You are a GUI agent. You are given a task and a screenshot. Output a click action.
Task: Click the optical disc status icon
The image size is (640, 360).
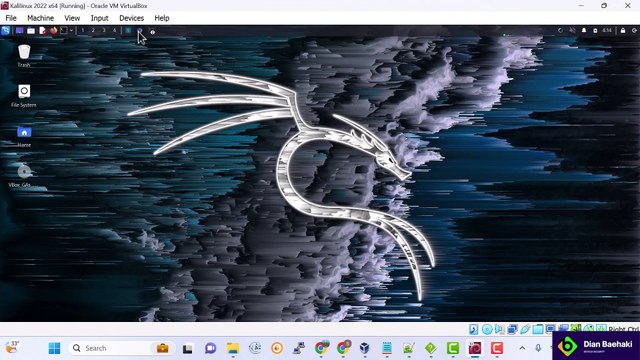click(x=487, y=329)
